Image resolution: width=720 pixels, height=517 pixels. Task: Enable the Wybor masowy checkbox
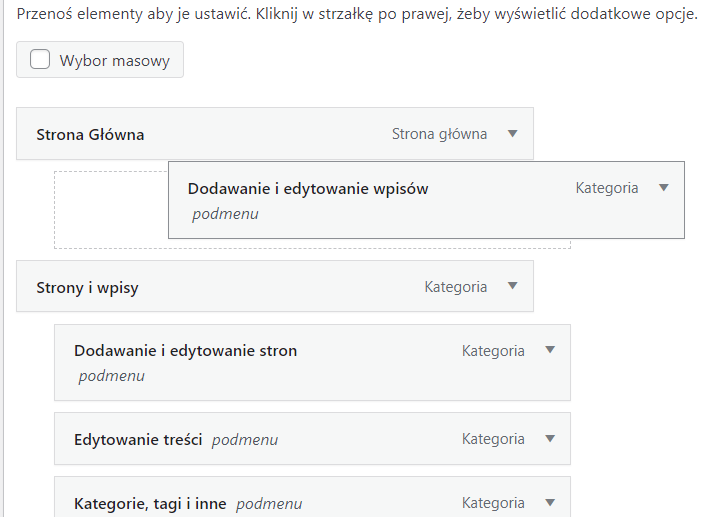click(x=40, y=60)
